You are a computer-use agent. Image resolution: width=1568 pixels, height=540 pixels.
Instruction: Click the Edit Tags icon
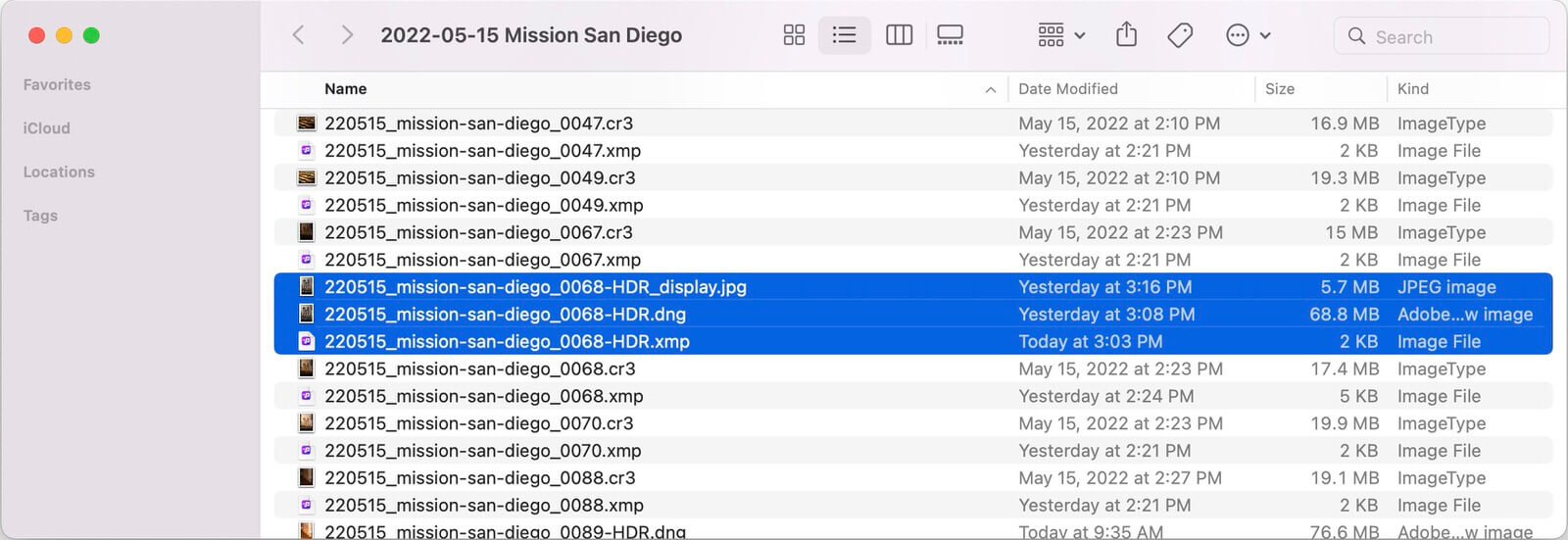pos(1180,36)
